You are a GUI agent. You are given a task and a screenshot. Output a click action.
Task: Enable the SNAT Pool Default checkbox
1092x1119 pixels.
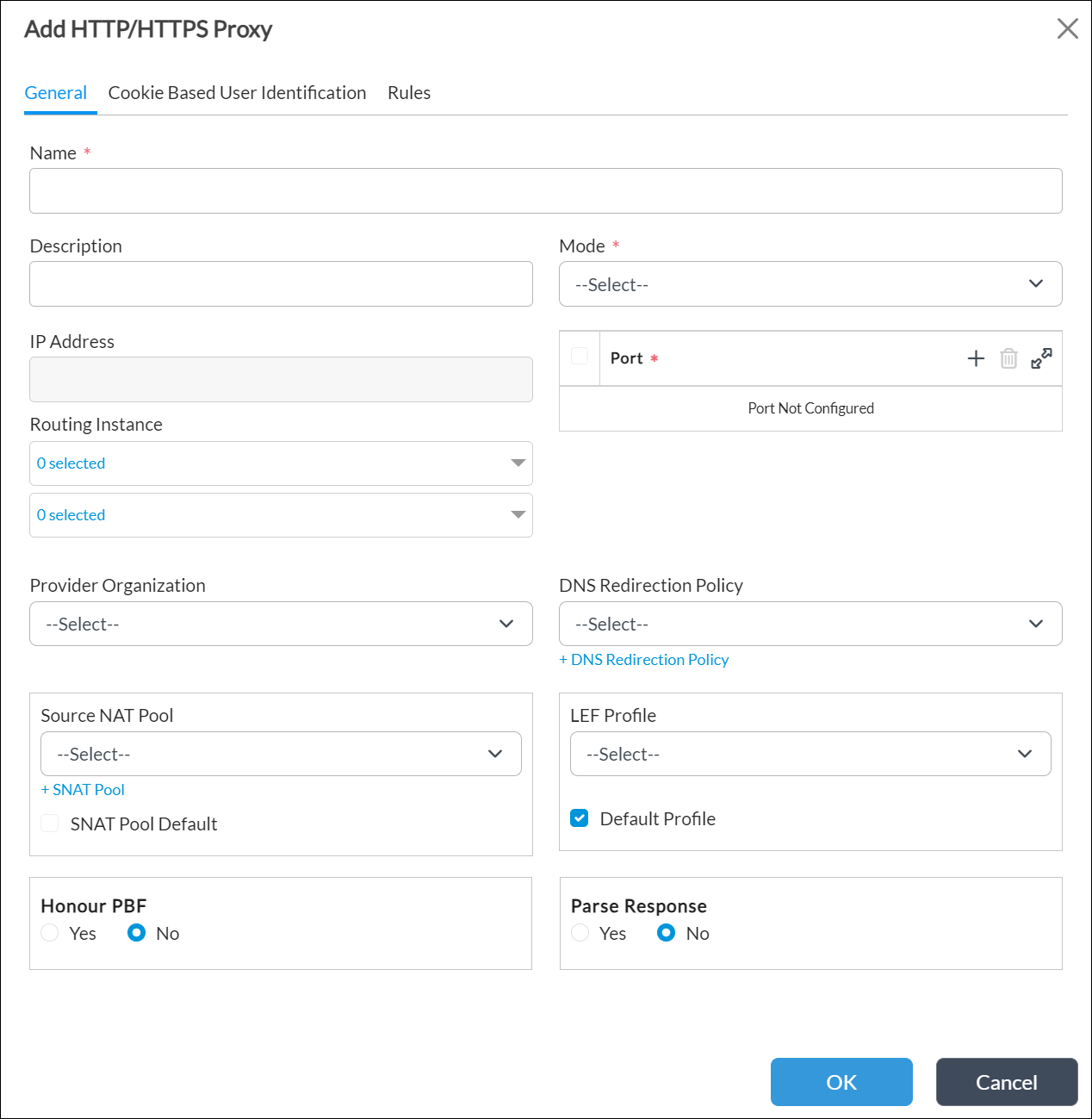[x=50, y=824]
